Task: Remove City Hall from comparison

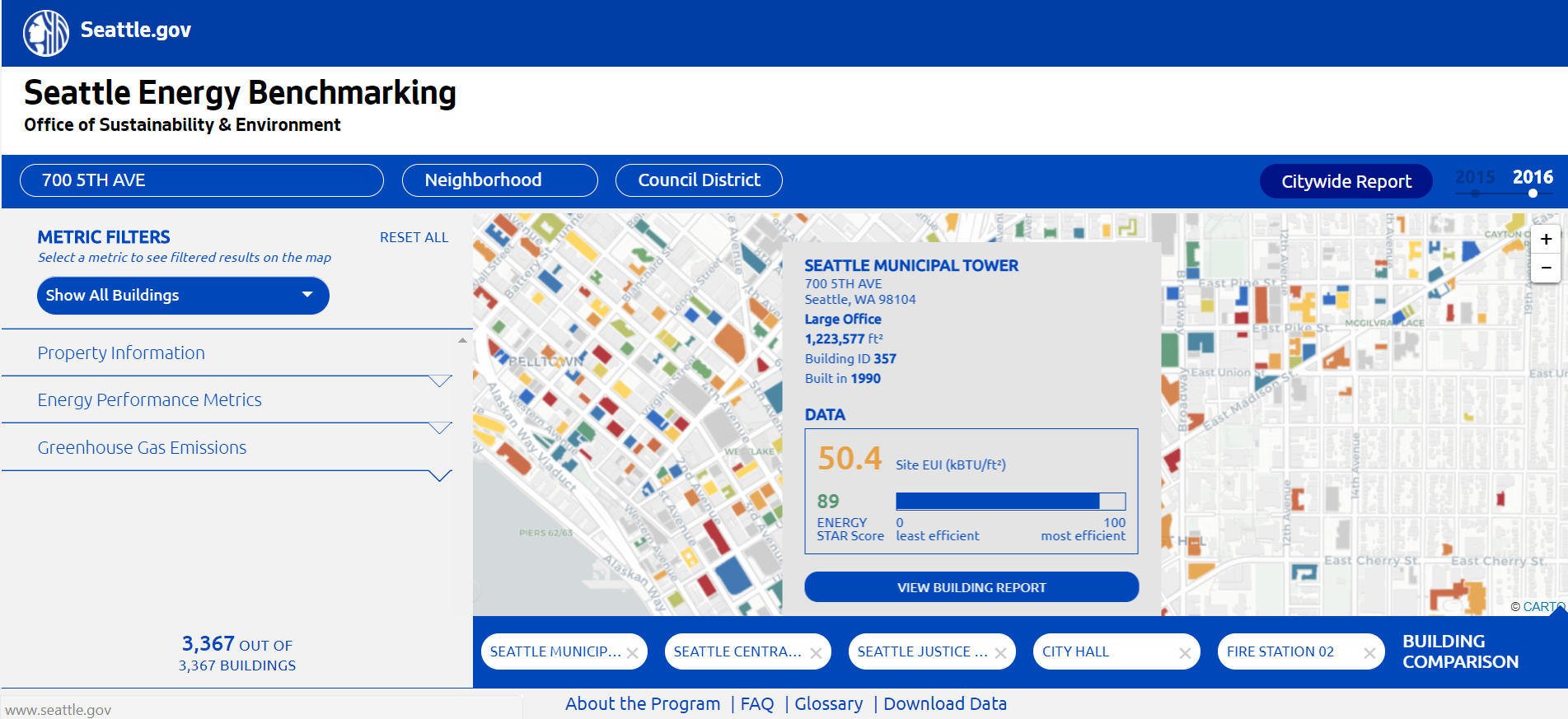Action: 1184,653
